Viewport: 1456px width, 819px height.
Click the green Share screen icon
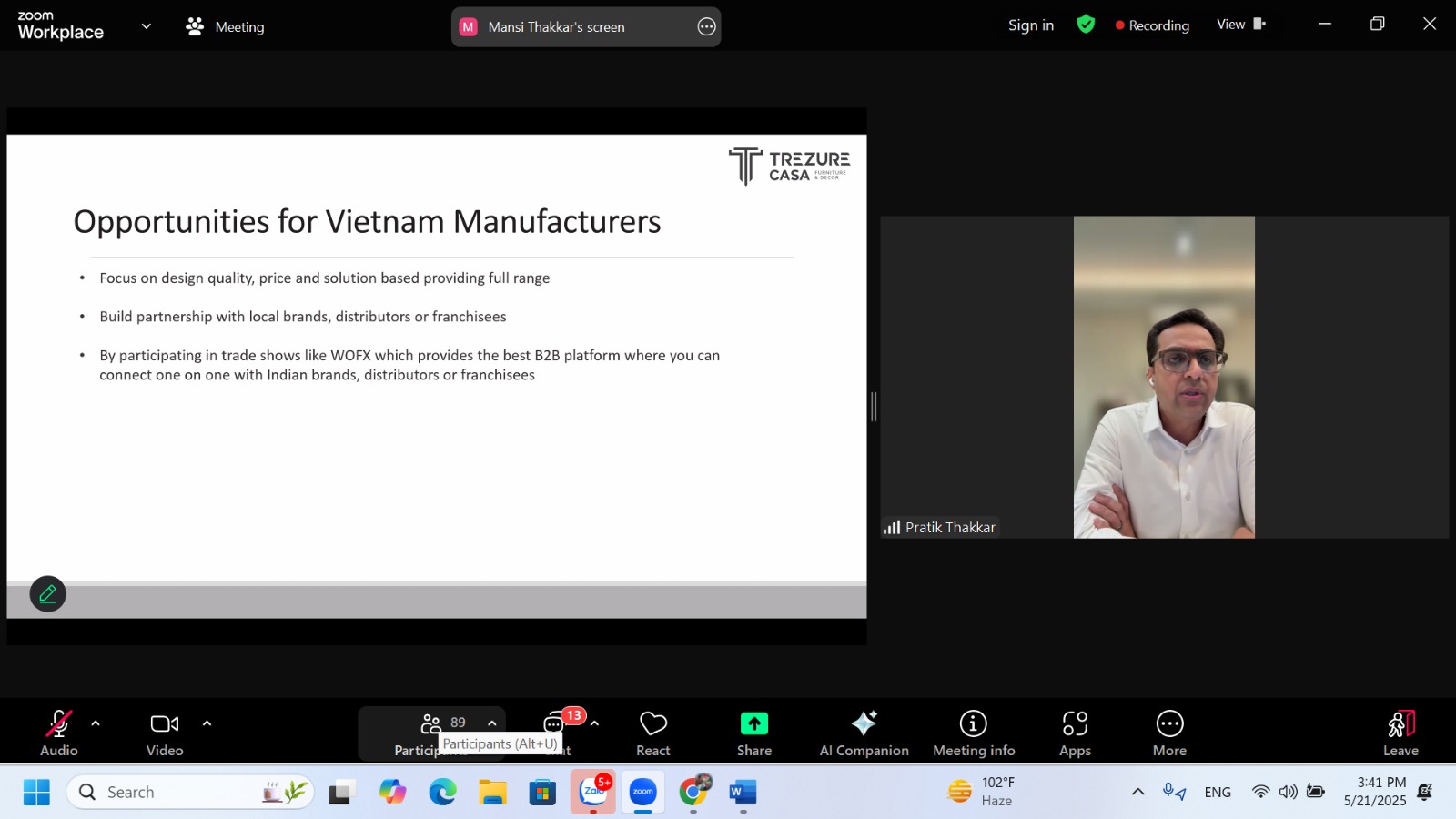coord(753,723)
